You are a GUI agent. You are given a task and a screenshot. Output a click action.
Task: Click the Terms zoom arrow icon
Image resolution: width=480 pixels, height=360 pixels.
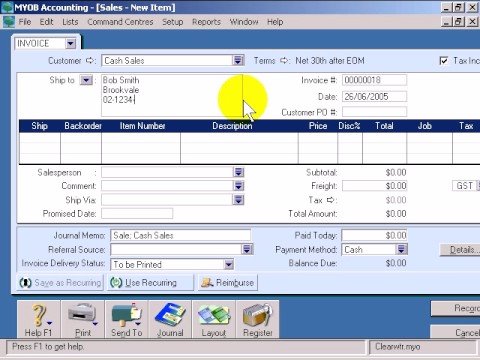coord(284,60)
